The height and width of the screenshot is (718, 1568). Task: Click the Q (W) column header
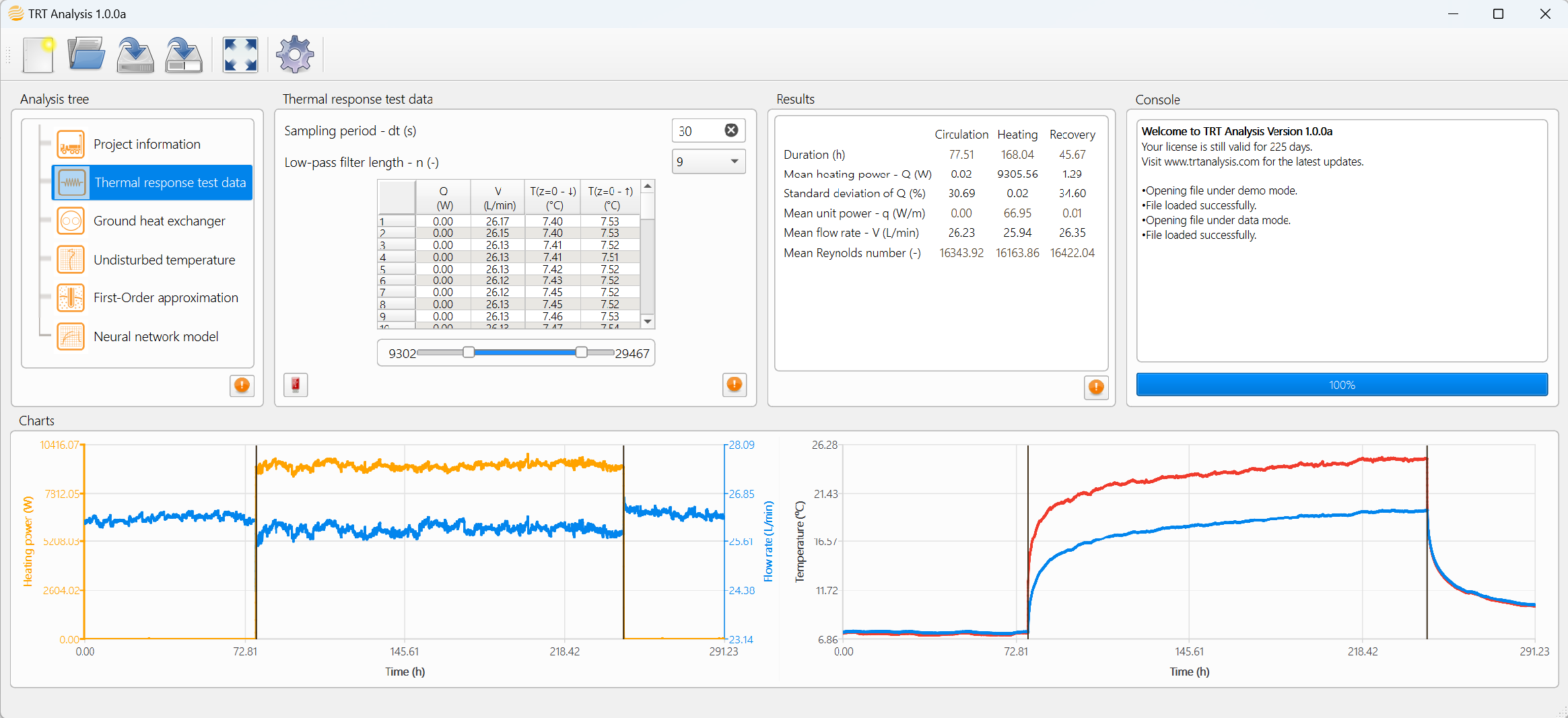[444, 198]
